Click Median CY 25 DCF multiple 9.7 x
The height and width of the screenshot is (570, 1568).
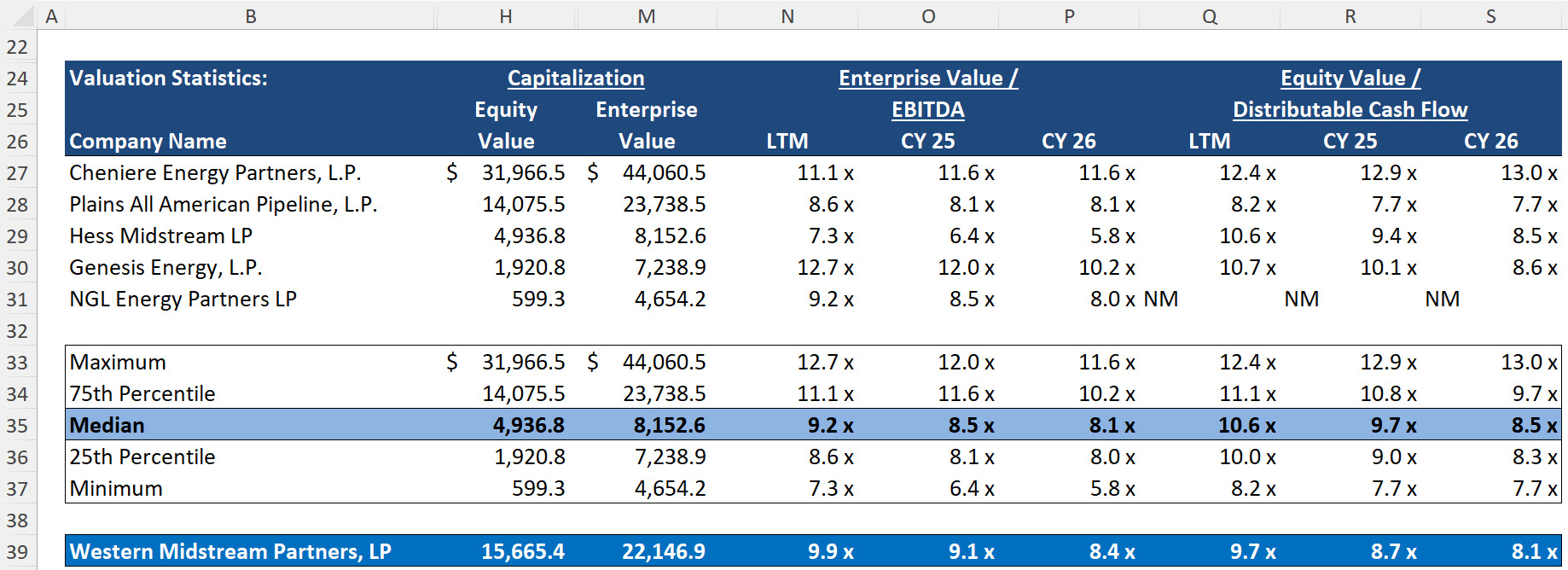pos(1394,425)
